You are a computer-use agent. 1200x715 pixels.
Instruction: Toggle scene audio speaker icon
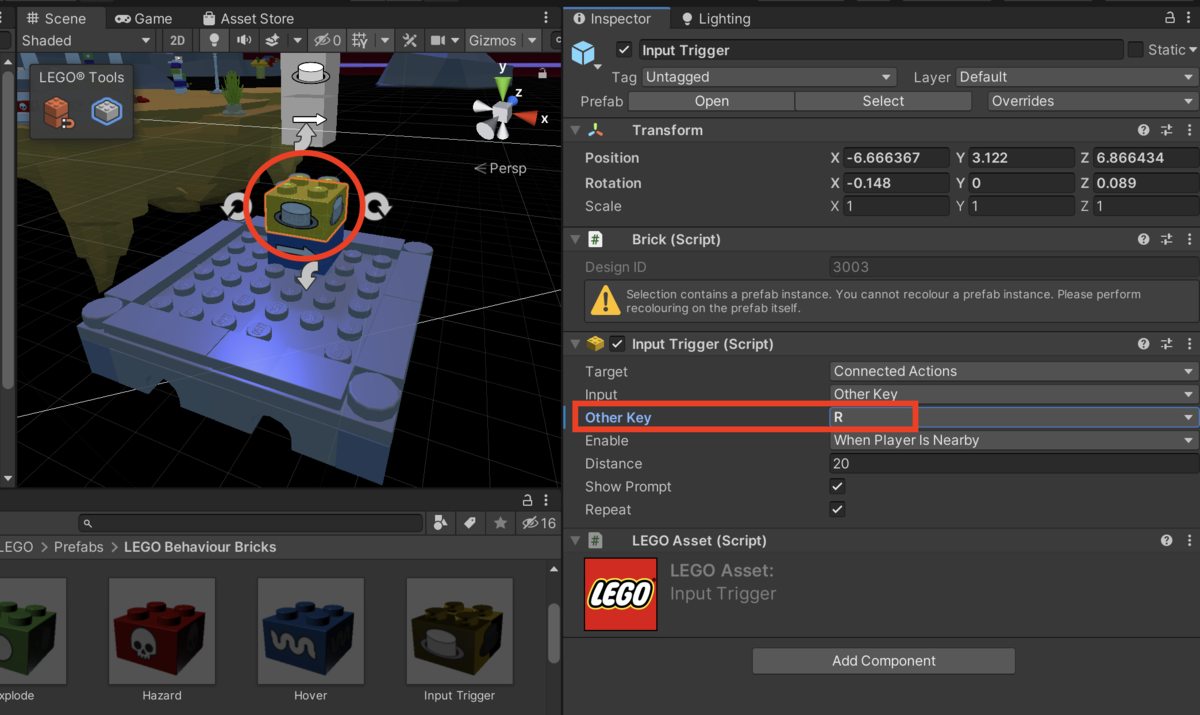tap(244, 41)
